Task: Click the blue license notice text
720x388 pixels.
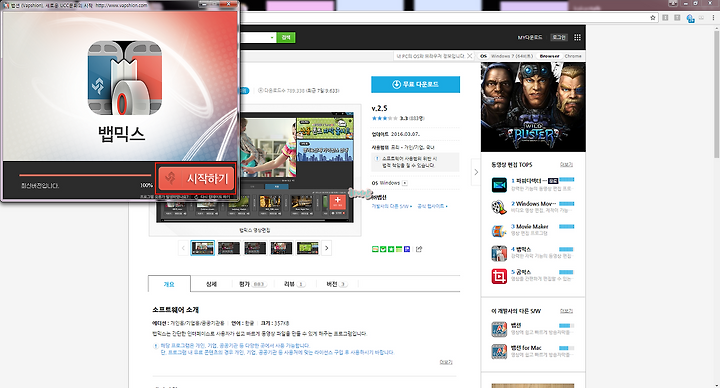Action: (x=277, y=349)
